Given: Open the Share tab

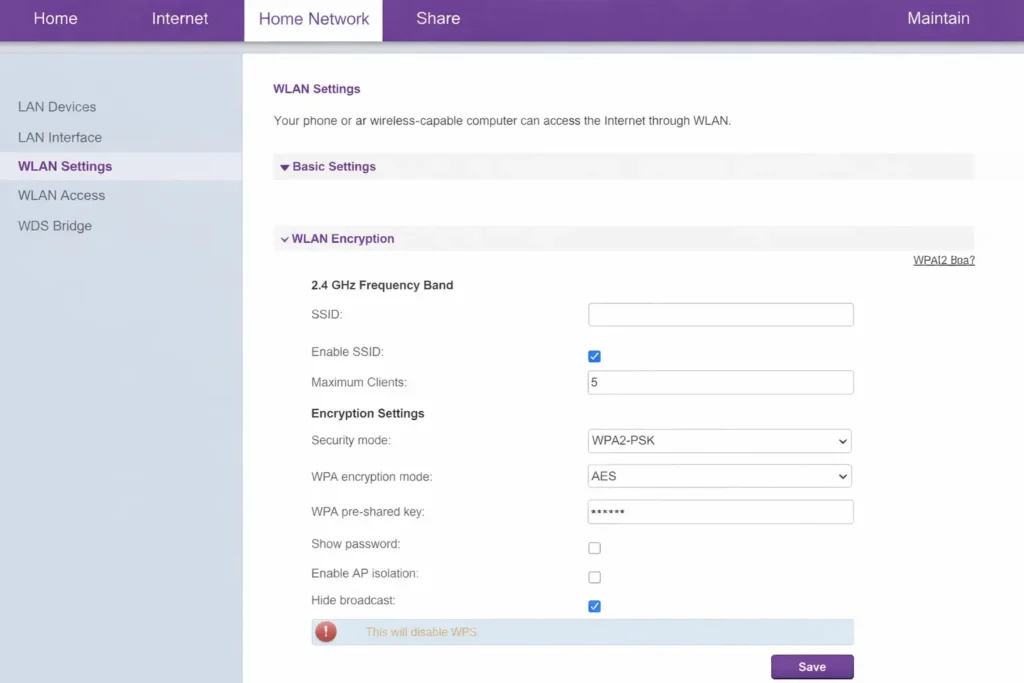Looking at the screenshot, I should click(x=438, y=18).
